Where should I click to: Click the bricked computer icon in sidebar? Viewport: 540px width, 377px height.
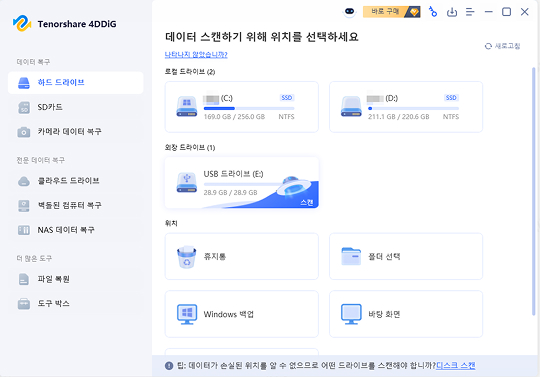pyautogui.click(x=24, y=206)
